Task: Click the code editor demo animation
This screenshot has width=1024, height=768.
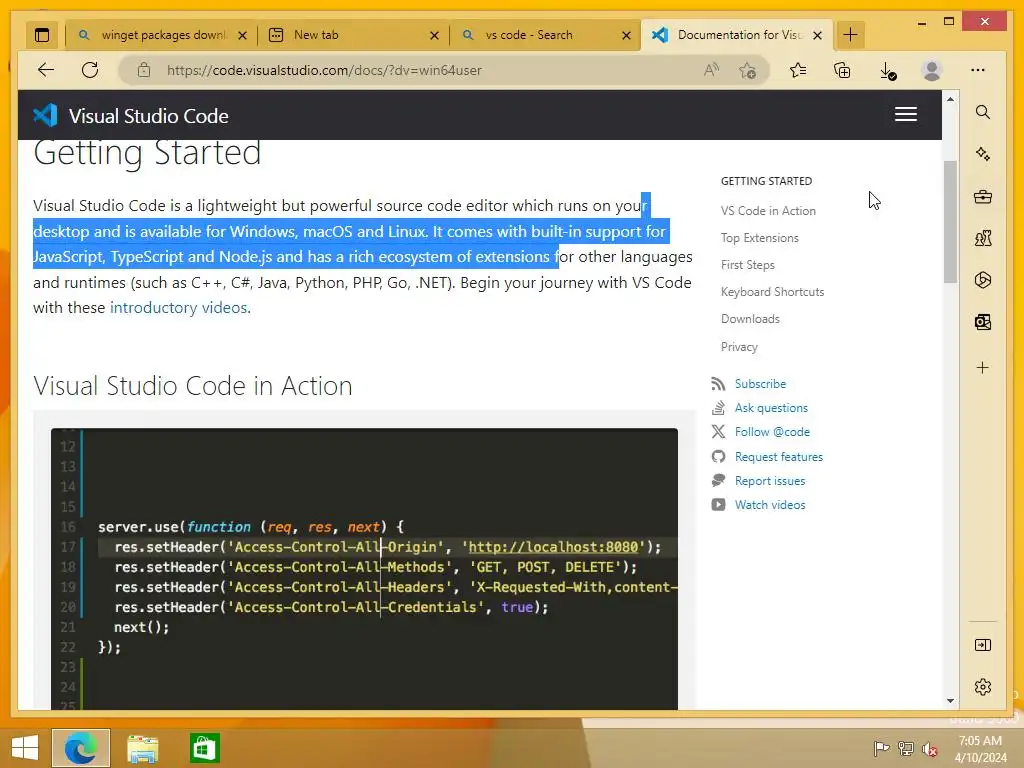Action: click(364, 568)
